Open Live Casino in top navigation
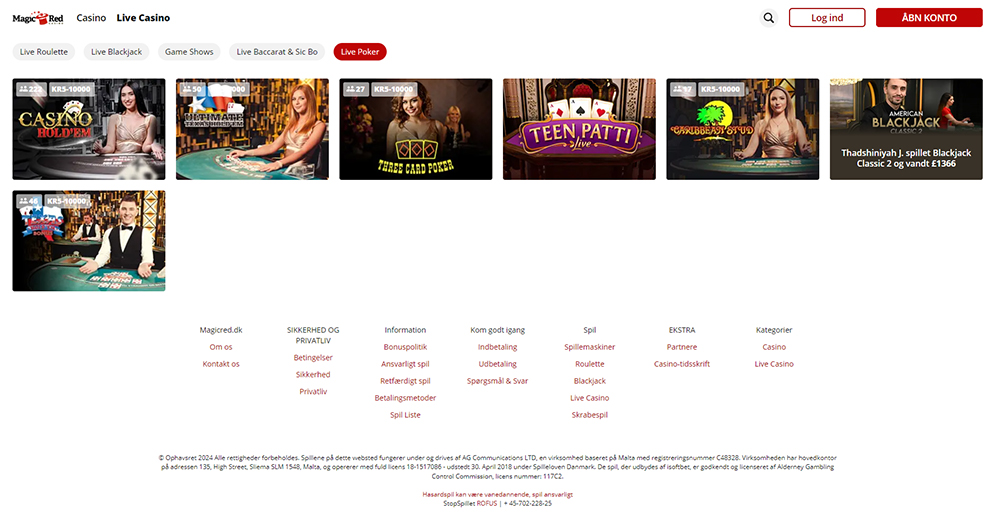1000x529 pixels. click(143, 18)
